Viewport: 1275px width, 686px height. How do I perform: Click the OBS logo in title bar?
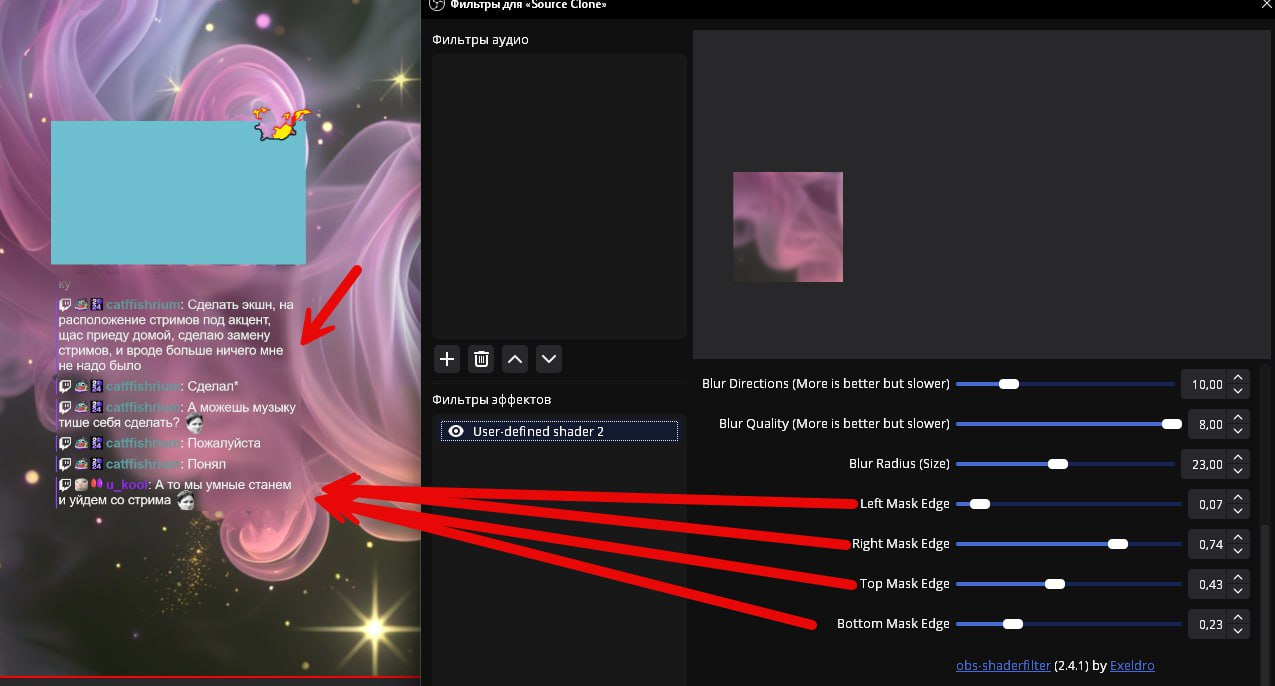[435, 5]
